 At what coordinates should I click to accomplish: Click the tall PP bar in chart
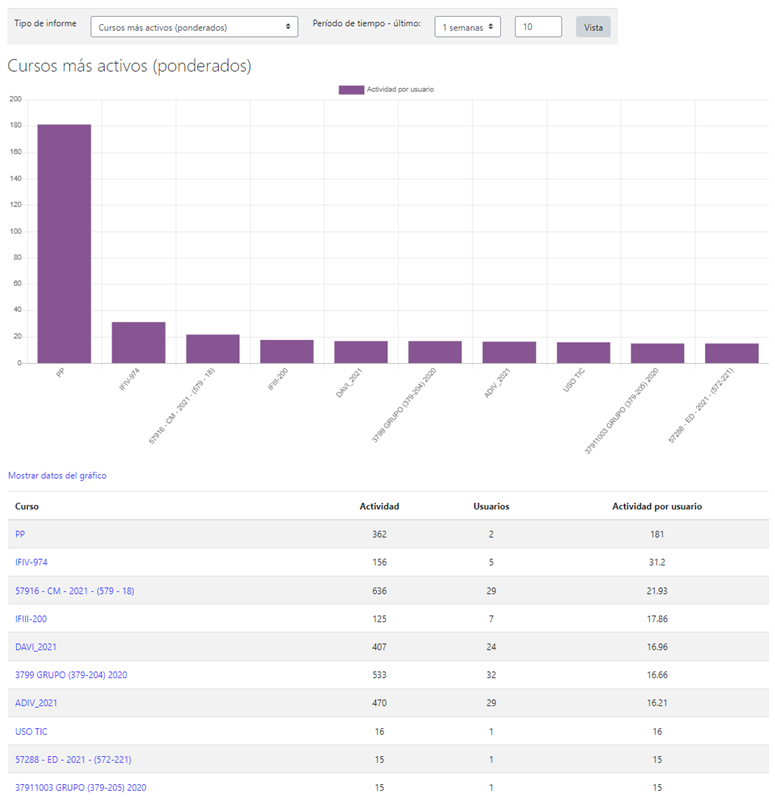pos(64,243)
